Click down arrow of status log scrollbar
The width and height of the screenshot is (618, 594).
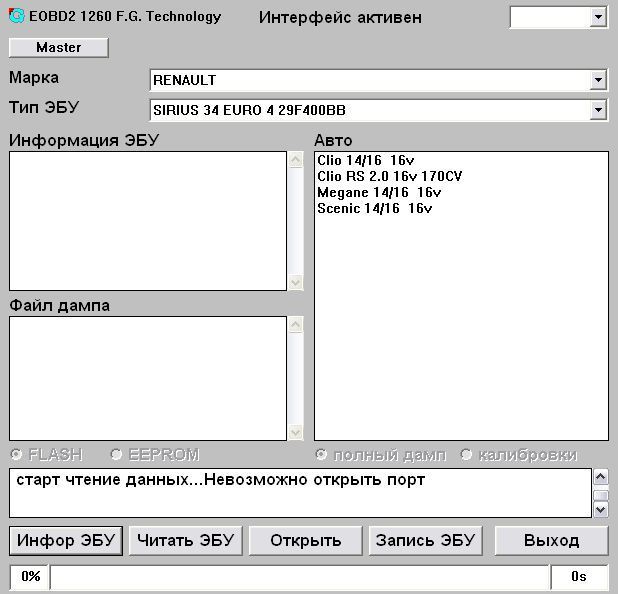tap(601, 509)
